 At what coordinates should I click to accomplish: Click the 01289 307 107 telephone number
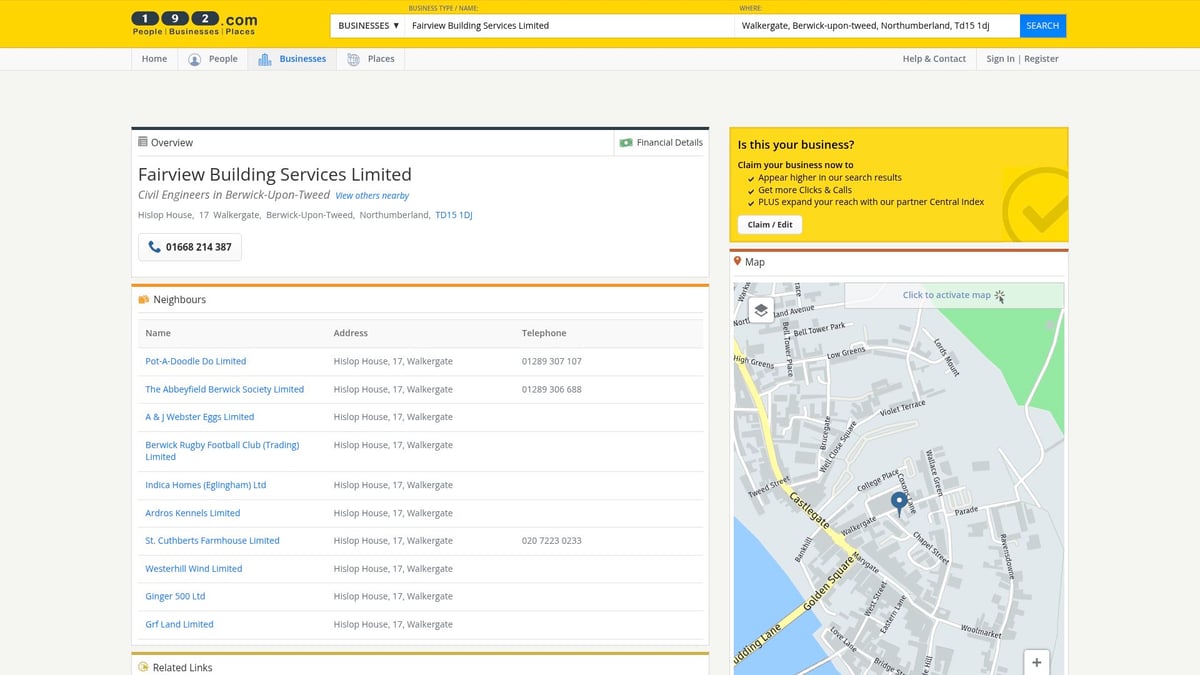552,361
